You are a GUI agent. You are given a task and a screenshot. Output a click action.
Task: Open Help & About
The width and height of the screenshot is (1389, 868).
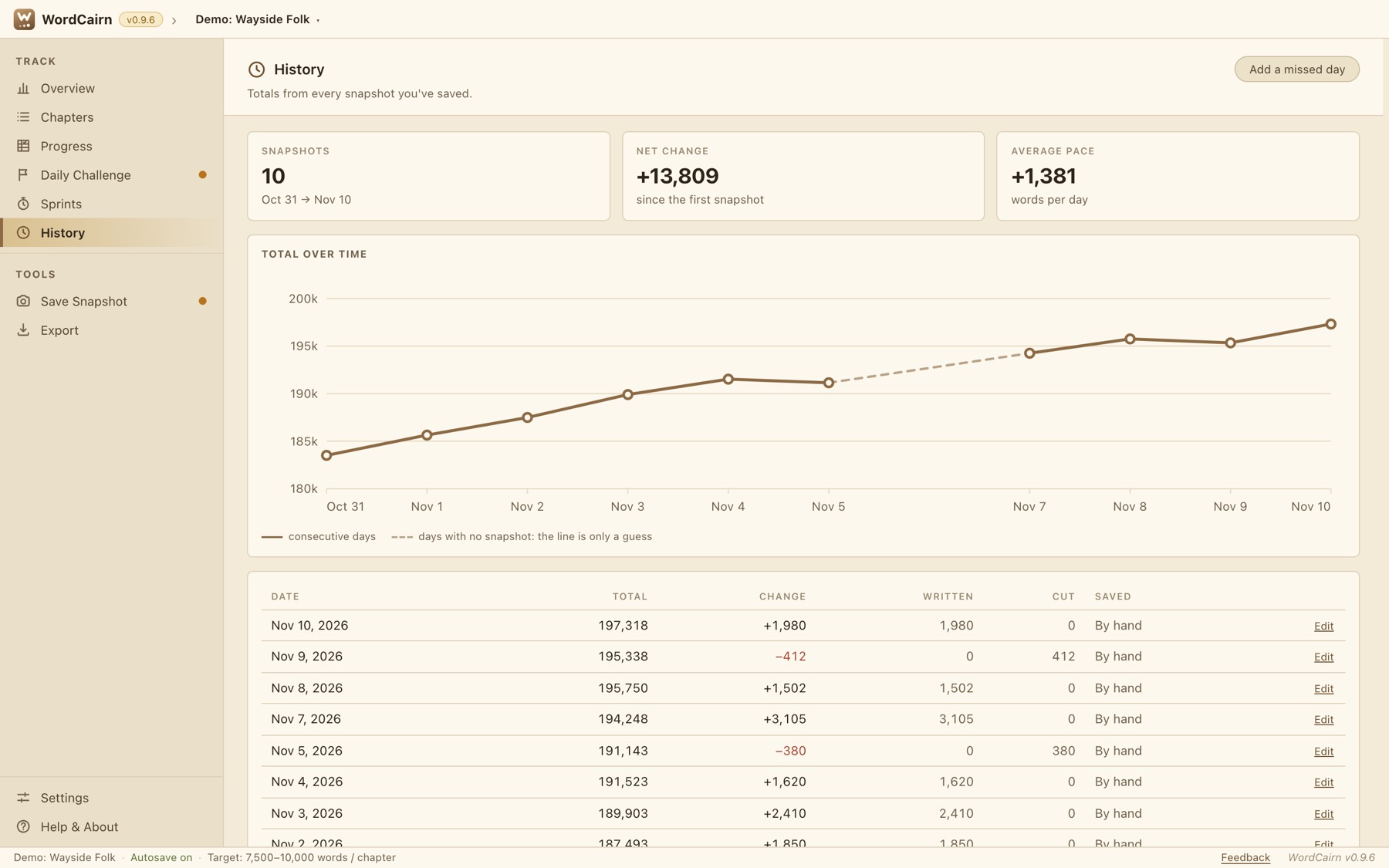point(112,826)
